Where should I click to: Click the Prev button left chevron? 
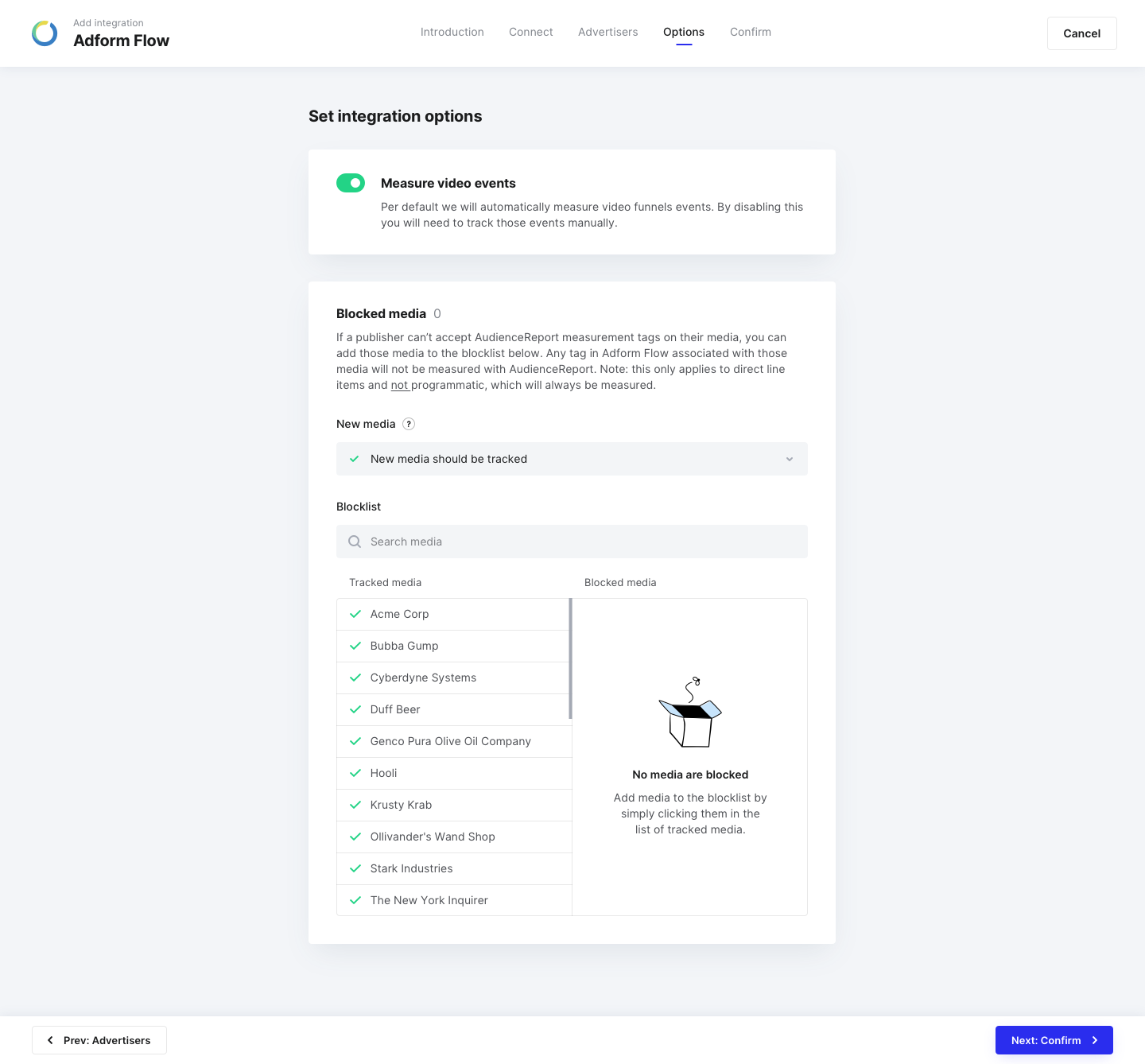pyautogui.click(x=50, y=1040)
